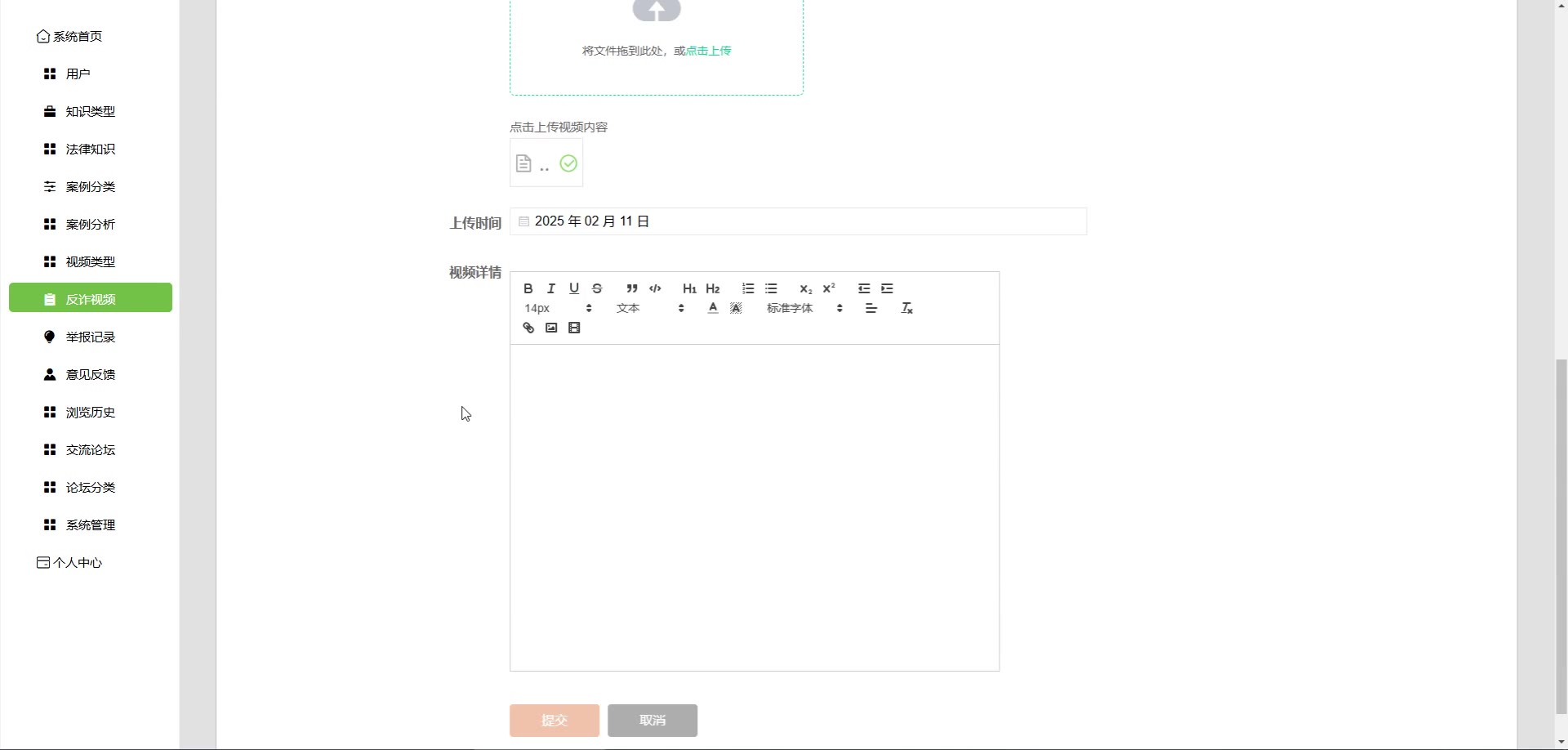Click the code block icon
Screen dimensions: 1568x750
tap(655, 288)
